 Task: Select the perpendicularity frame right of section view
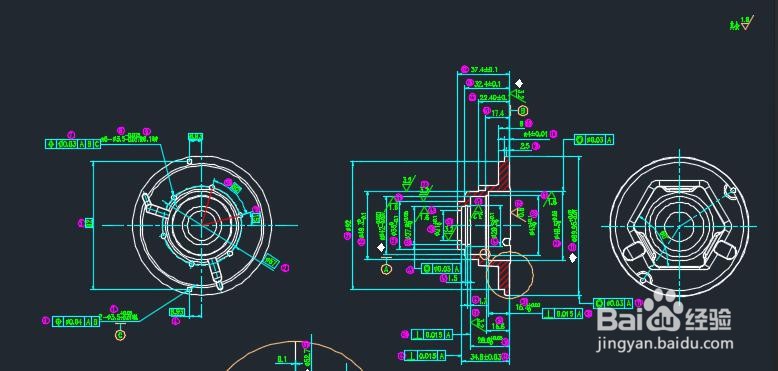(562, 313)
